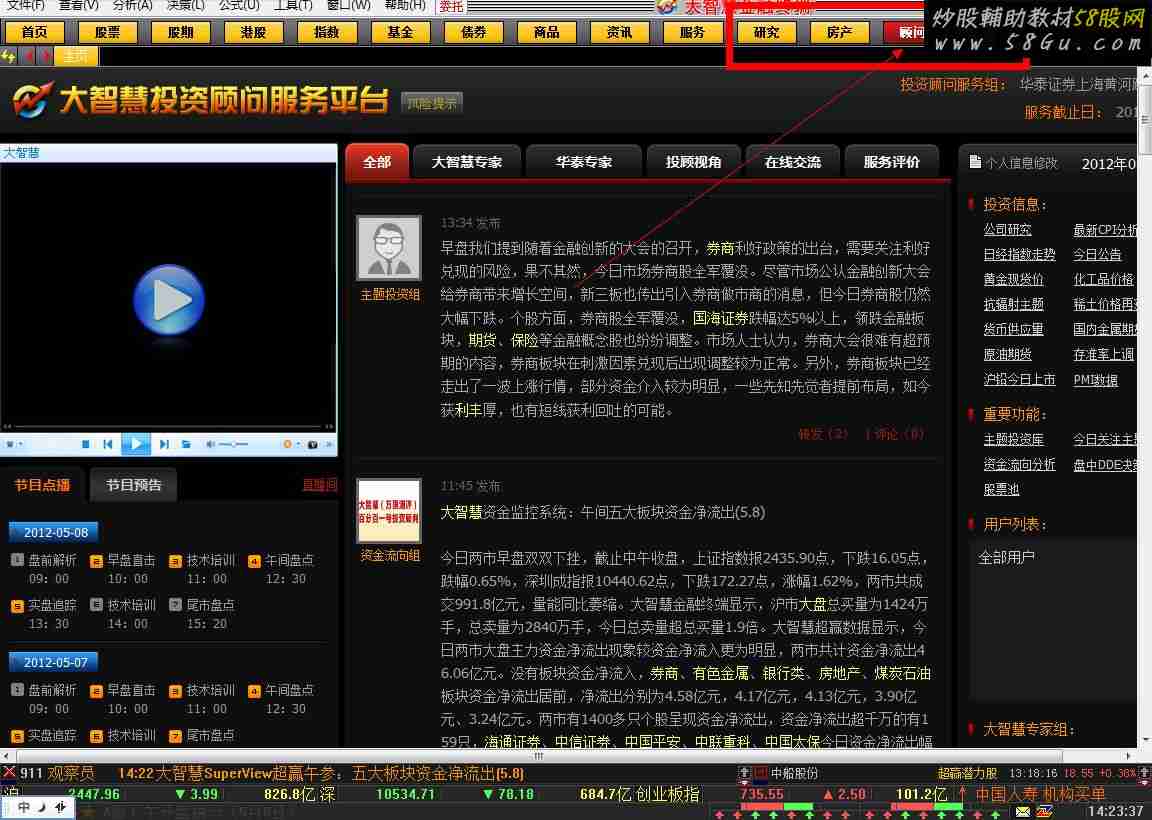Click the refresh arrows icon left of the red back arrow
The height and width of the screenshot is (820, 1152).
[8, 56]
